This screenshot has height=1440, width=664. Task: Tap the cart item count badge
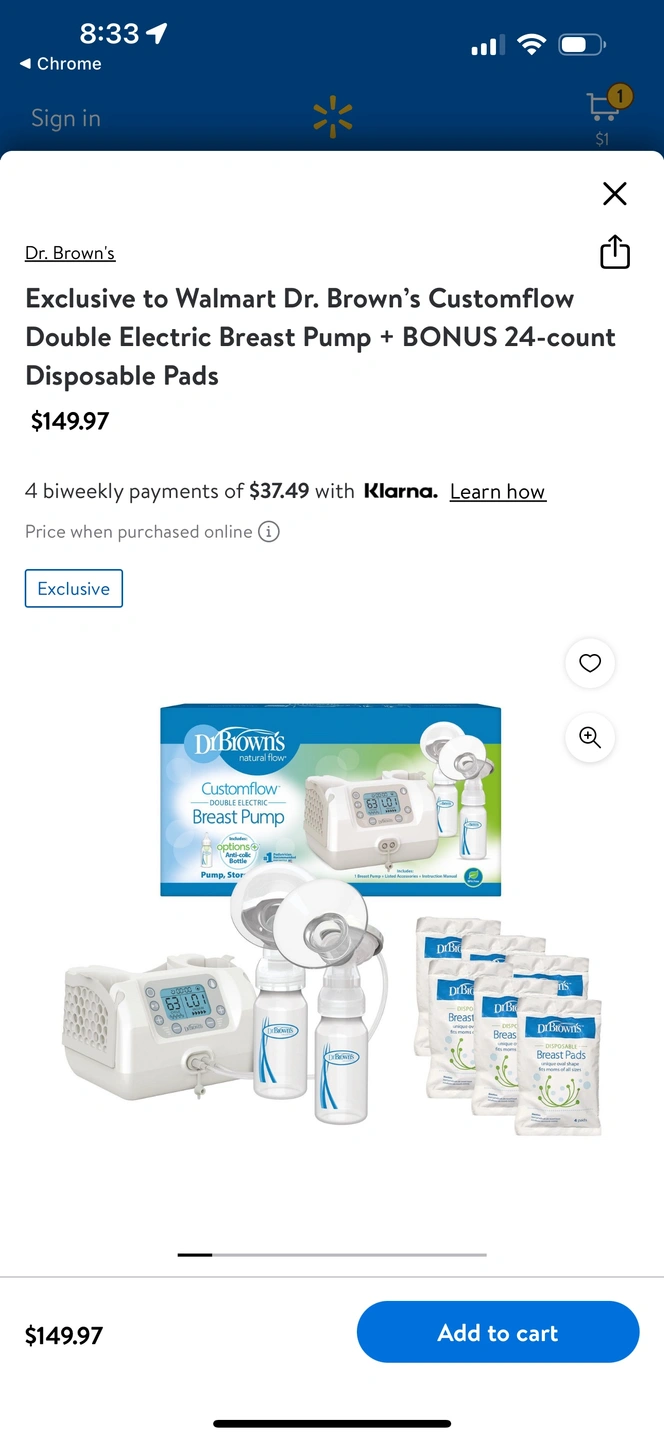pos(620,97)
